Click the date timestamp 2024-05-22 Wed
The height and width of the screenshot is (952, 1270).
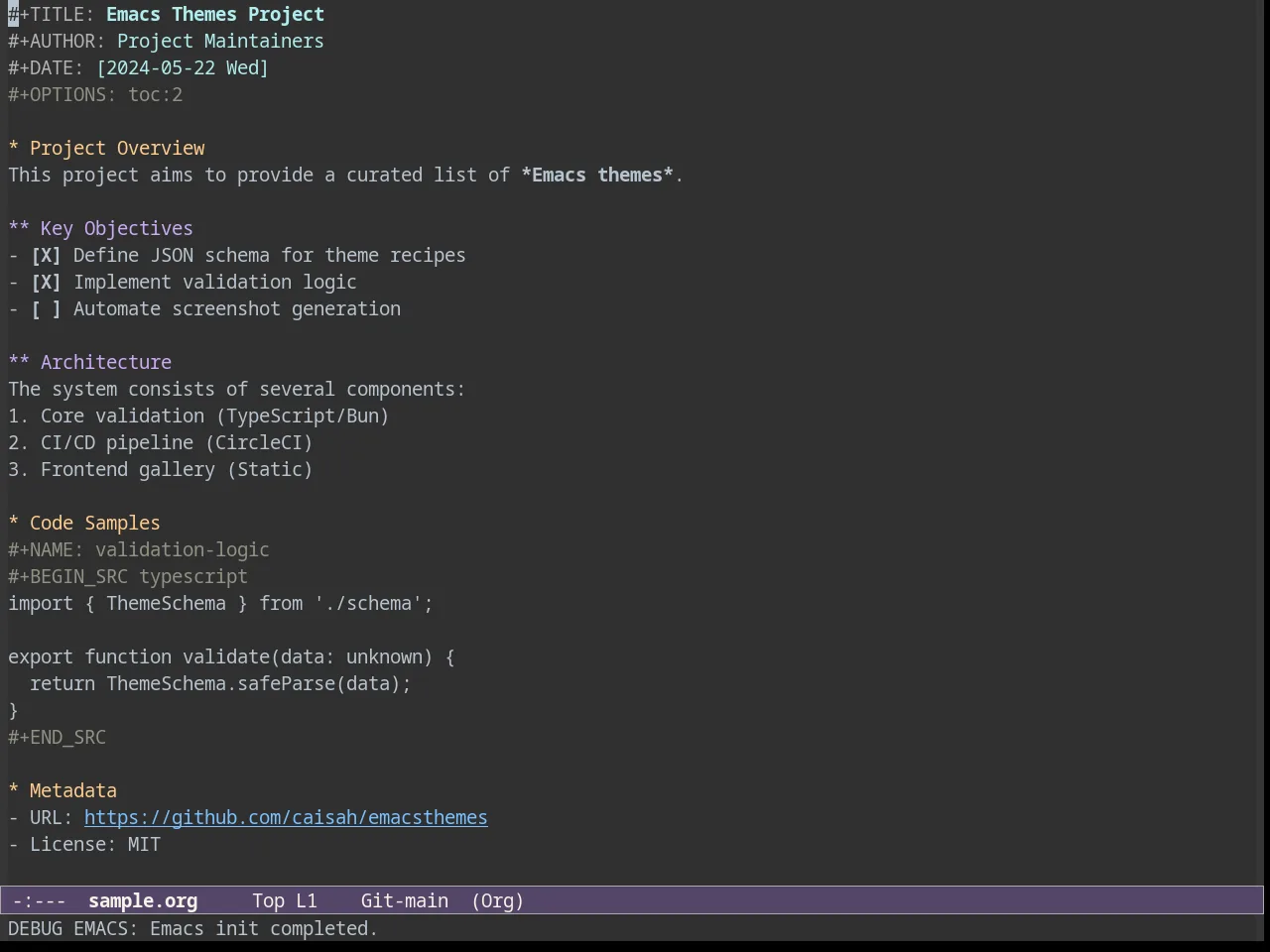coord(183,68)
